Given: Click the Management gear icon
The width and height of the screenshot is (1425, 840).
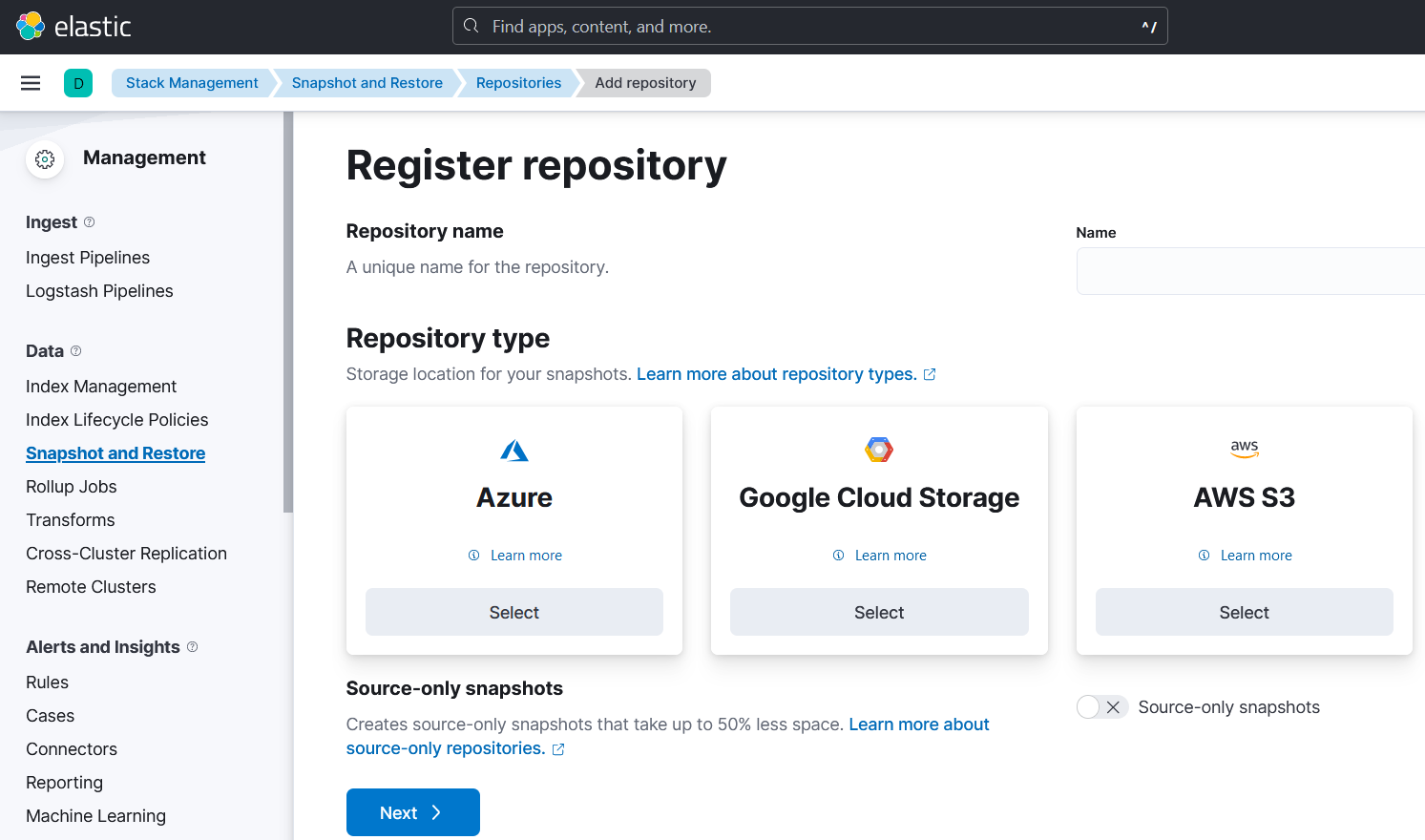Looking at the screenshot, I should (45, 159).
